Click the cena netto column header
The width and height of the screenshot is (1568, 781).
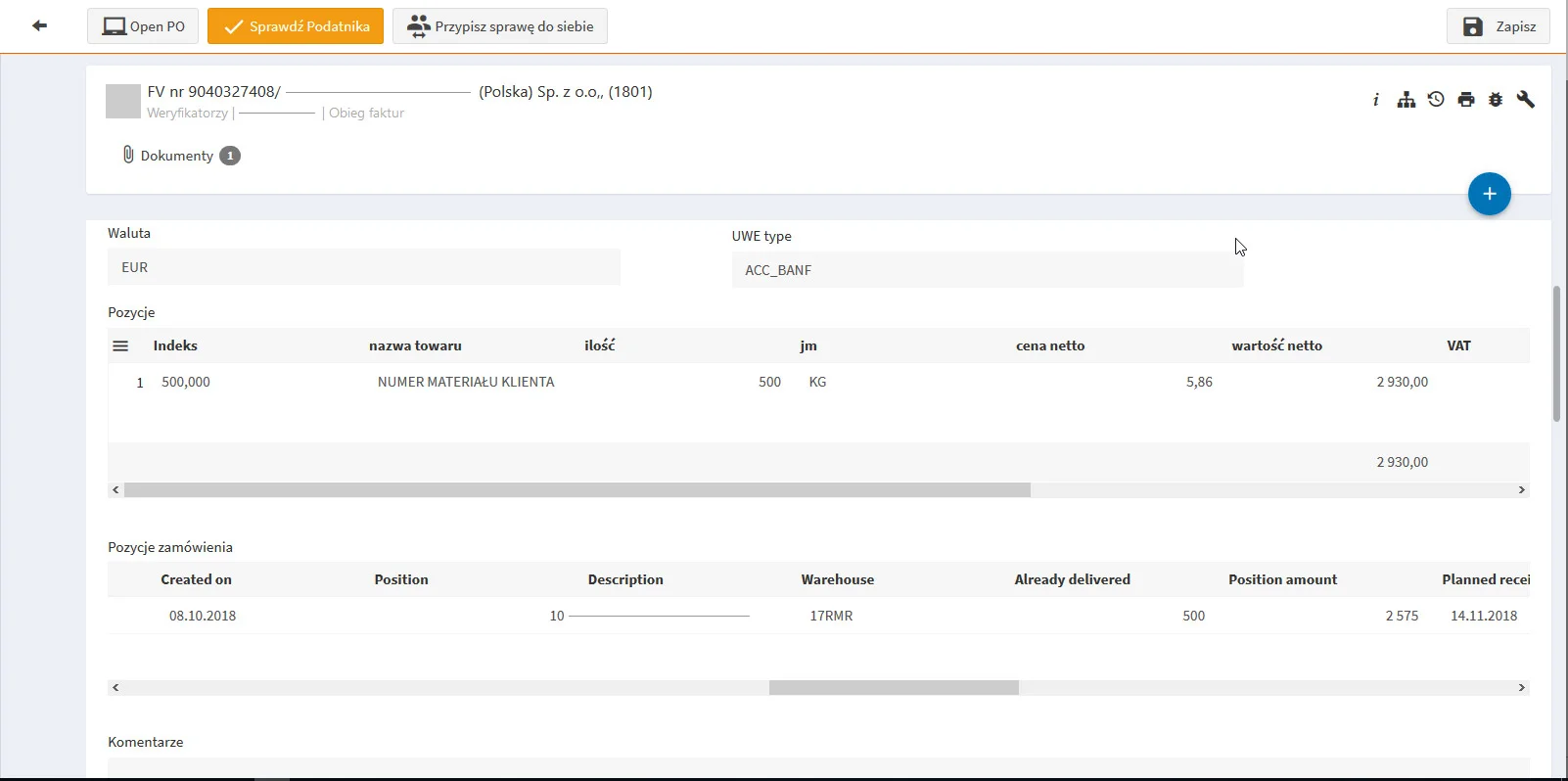click(1050, 345)
